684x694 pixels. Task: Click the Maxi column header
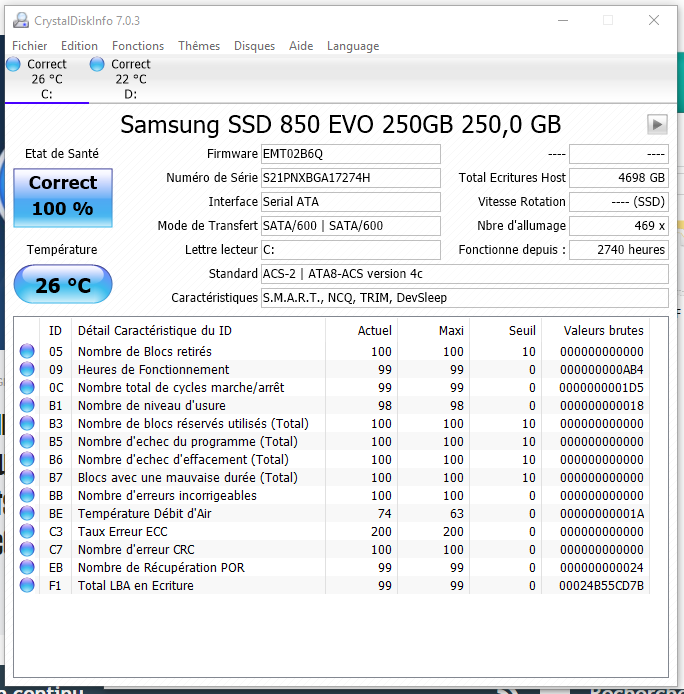click(x=434, y=331)
